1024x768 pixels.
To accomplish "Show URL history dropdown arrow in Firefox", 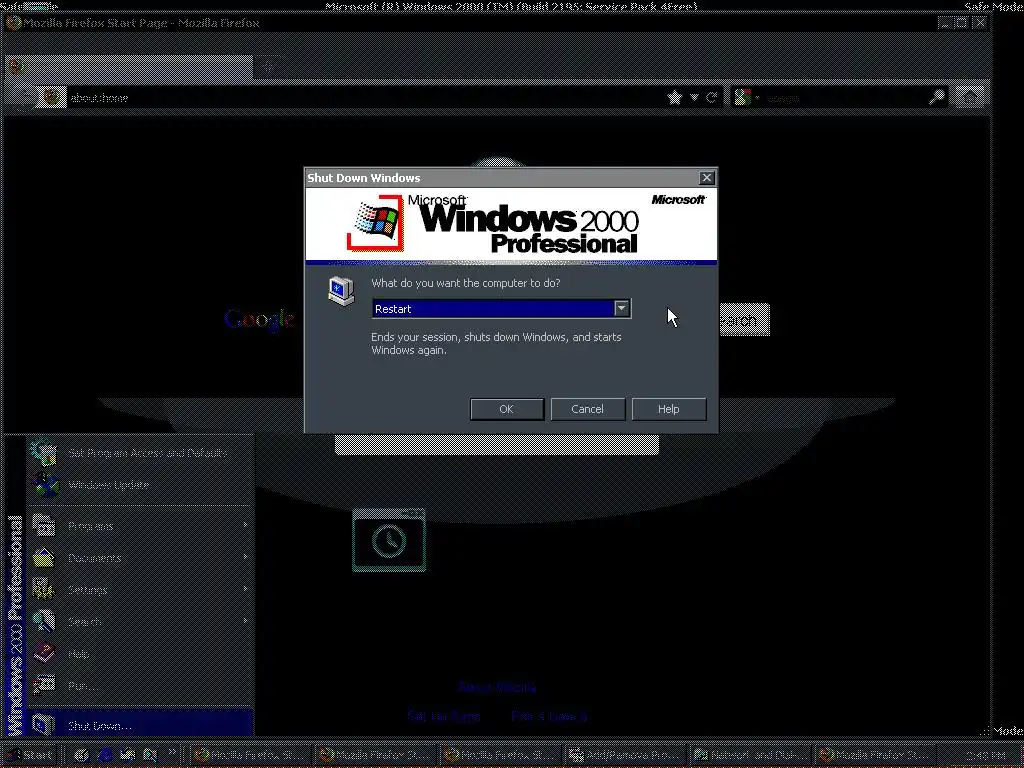I will (x=694, y=97).
